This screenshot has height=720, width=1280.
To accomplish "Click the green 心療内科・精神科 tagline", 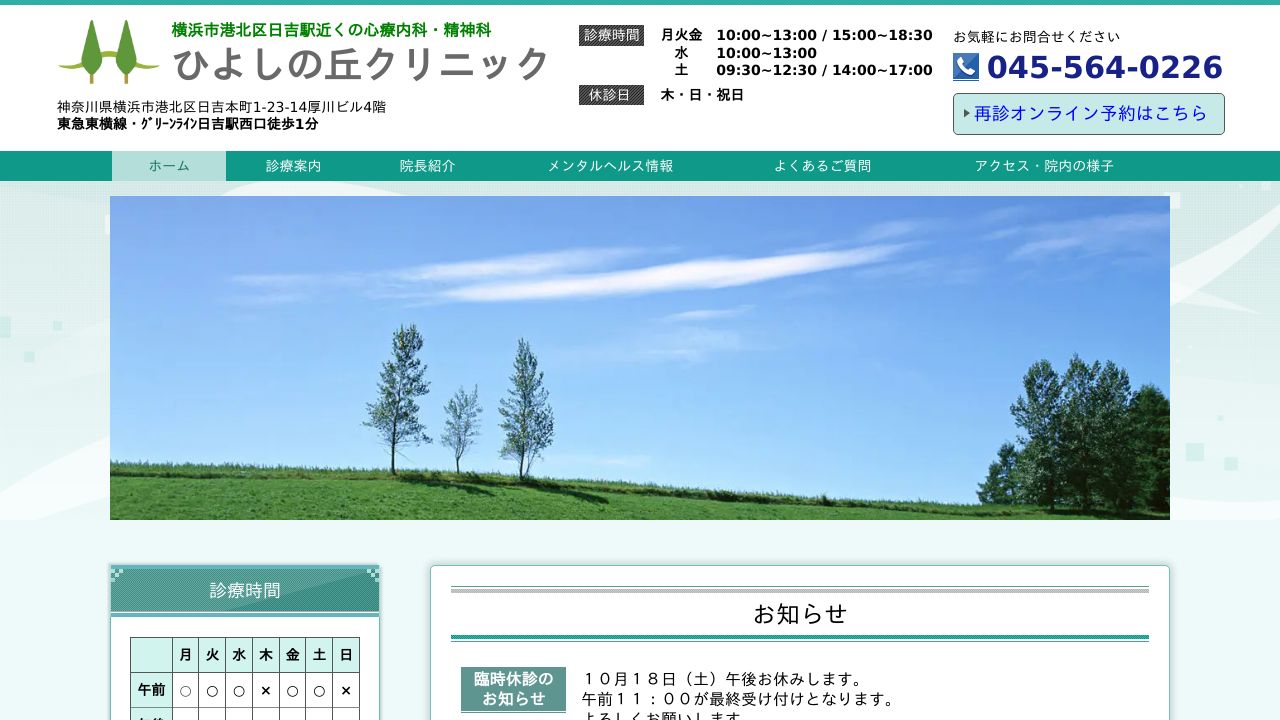I will 331,30.
